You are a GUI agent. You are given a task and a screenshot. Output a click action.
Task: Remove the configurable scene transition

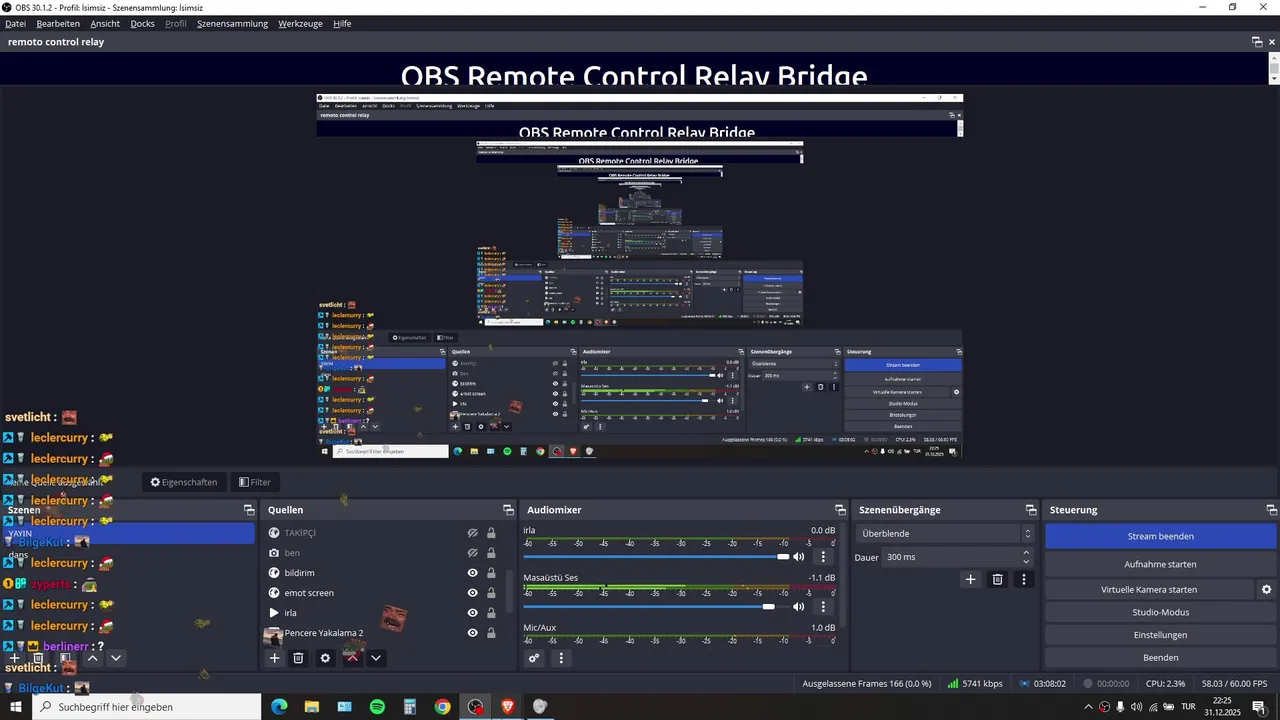pos(997,579)
